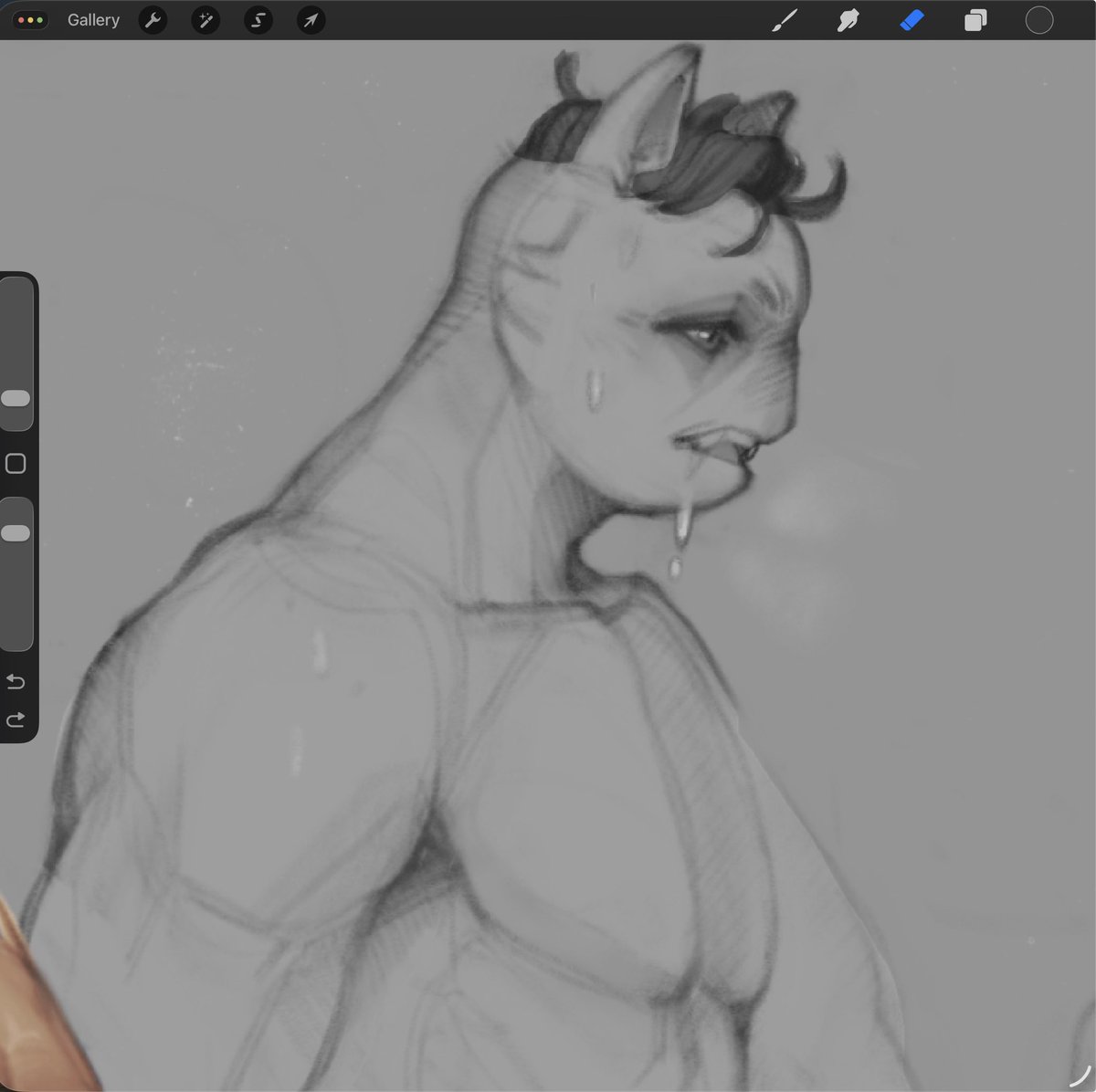Activate the Transform arrow tool
This screenshot has width=1096, height=1092.
click(x=311, y=20)
